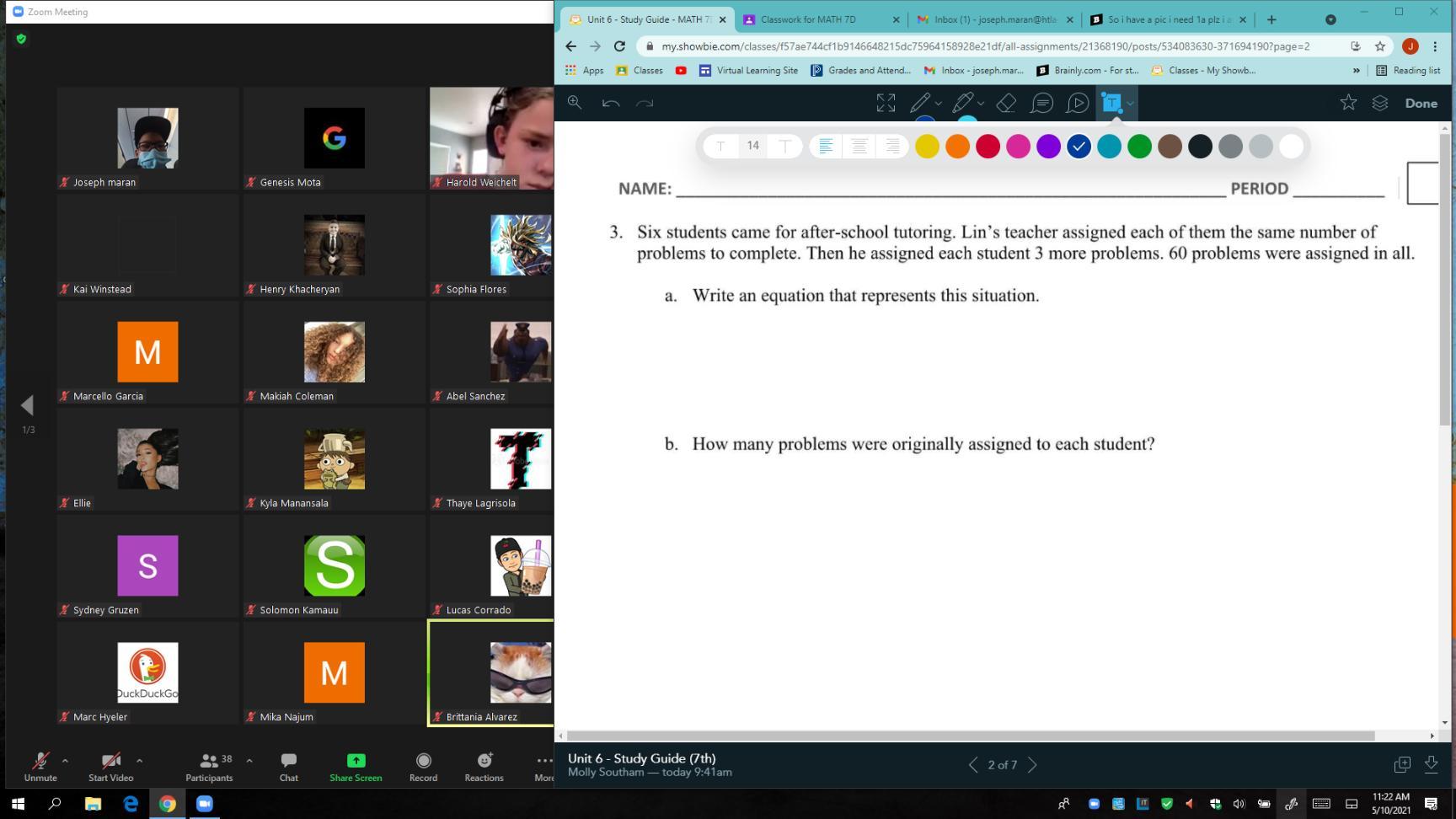Enter fullscreen view of the document
This screenshot has width=1456, height=819.
[886, 103]
